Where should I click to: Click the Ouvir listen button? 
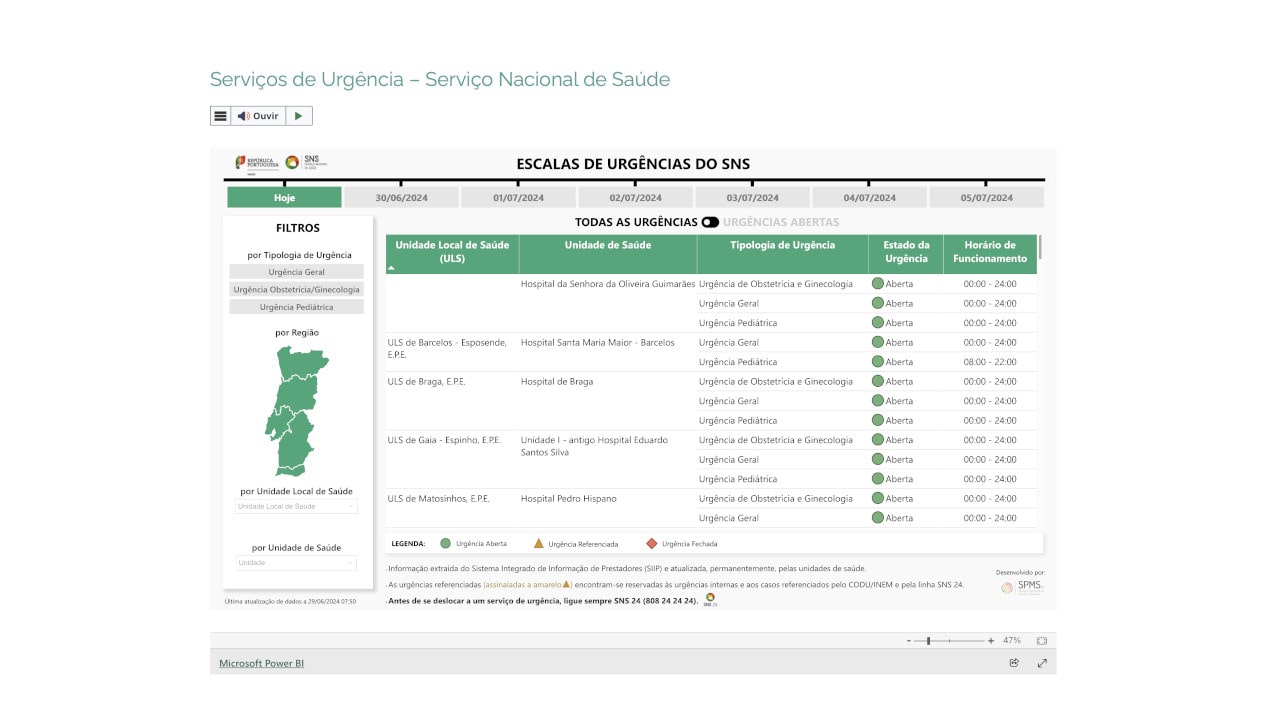[258, 116]
